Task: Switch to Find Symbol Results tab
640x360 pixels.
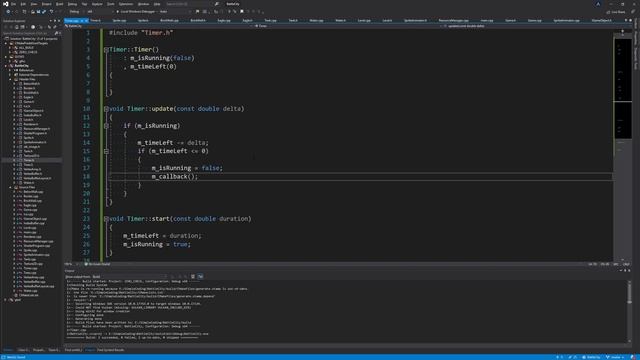Action: pyautogui.click(x=111, y=350)
